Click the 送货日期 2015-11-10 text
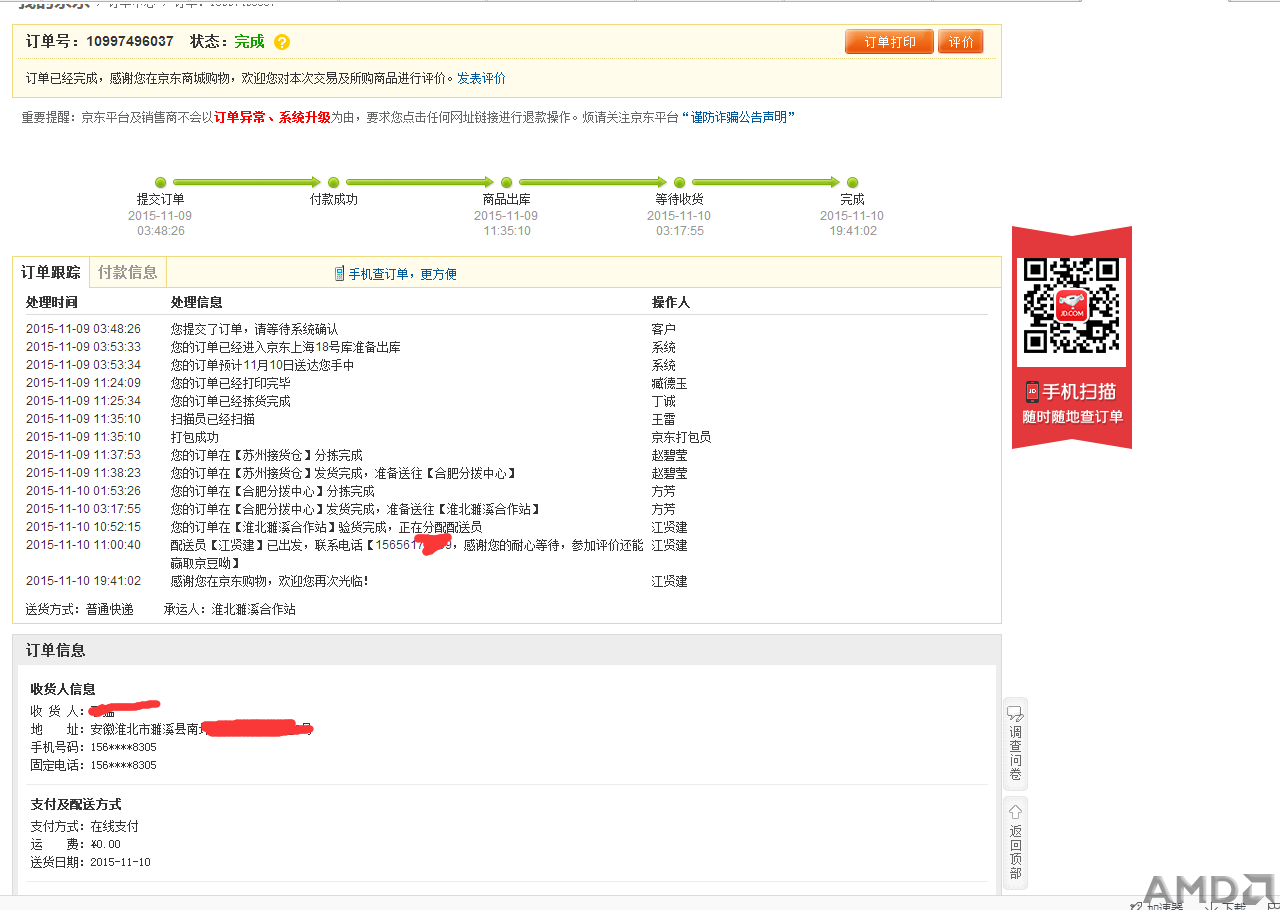The height and width of the screenshot is (910, 1280). (x=90, y=862)
